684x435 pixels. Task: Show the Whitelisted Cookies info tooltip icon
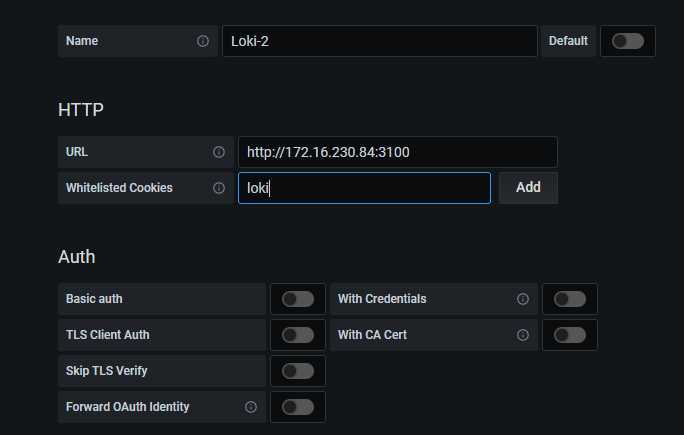(219, 188)
